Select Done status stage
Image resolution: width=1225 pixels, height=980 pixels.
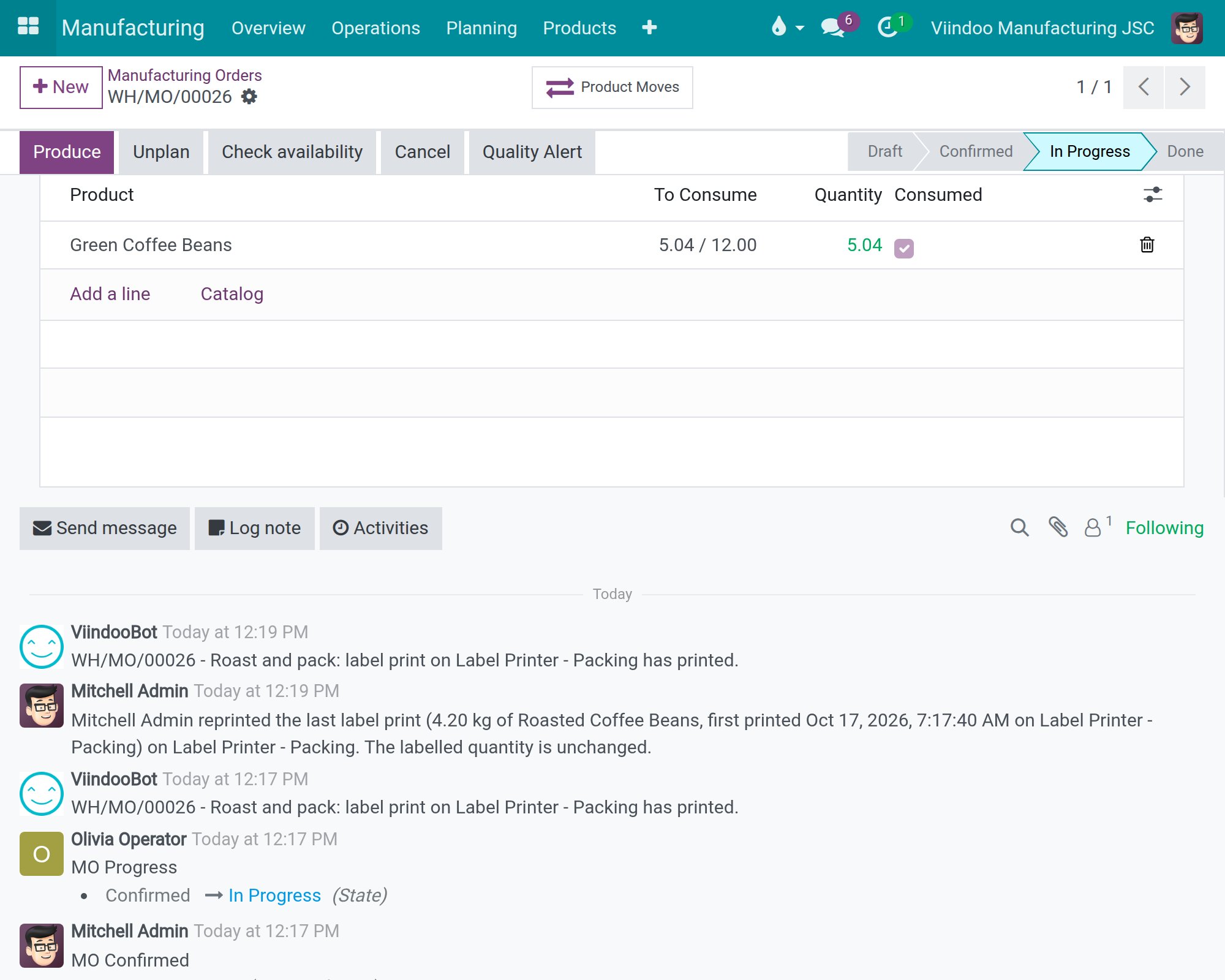tap(1185, 151)
